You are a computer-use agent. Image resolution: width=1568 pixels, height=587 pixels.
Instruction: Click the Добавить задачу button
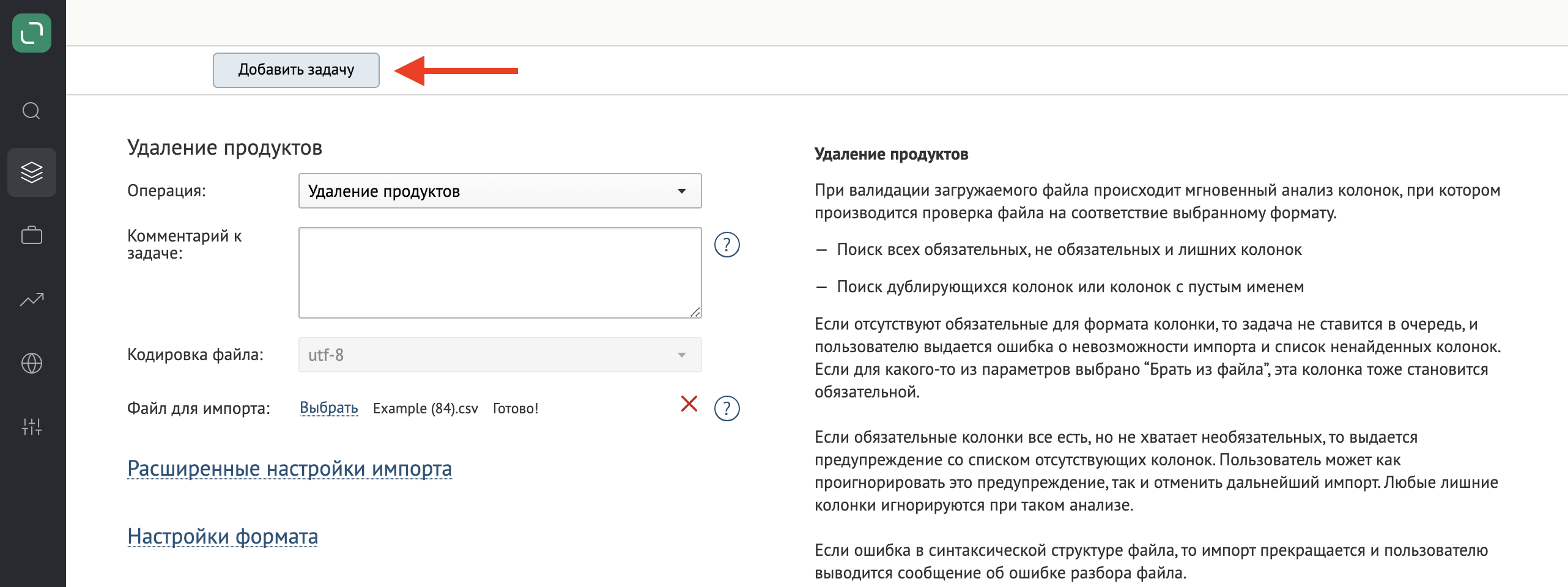[x=296, y=70]
